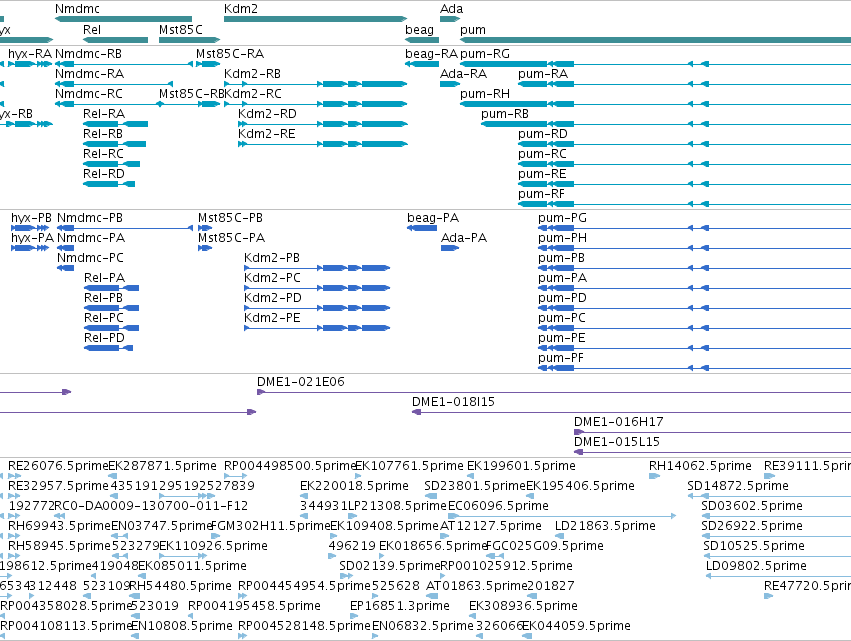The image size is (851, 641).
Task: Select EST RP004195458.5prime
Action: point(192,617)
